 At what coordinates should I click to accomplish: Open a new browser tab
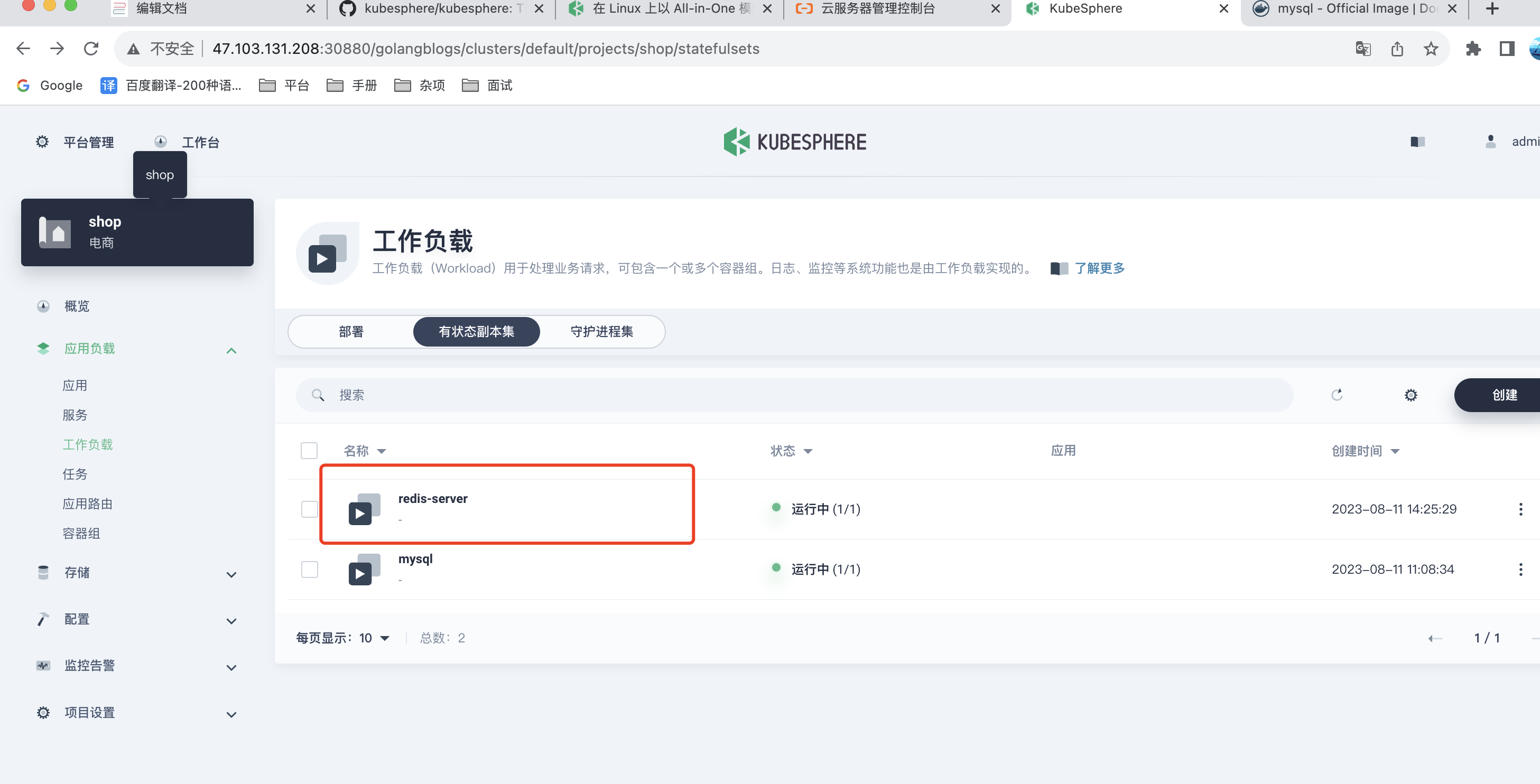coord(1492,9)
